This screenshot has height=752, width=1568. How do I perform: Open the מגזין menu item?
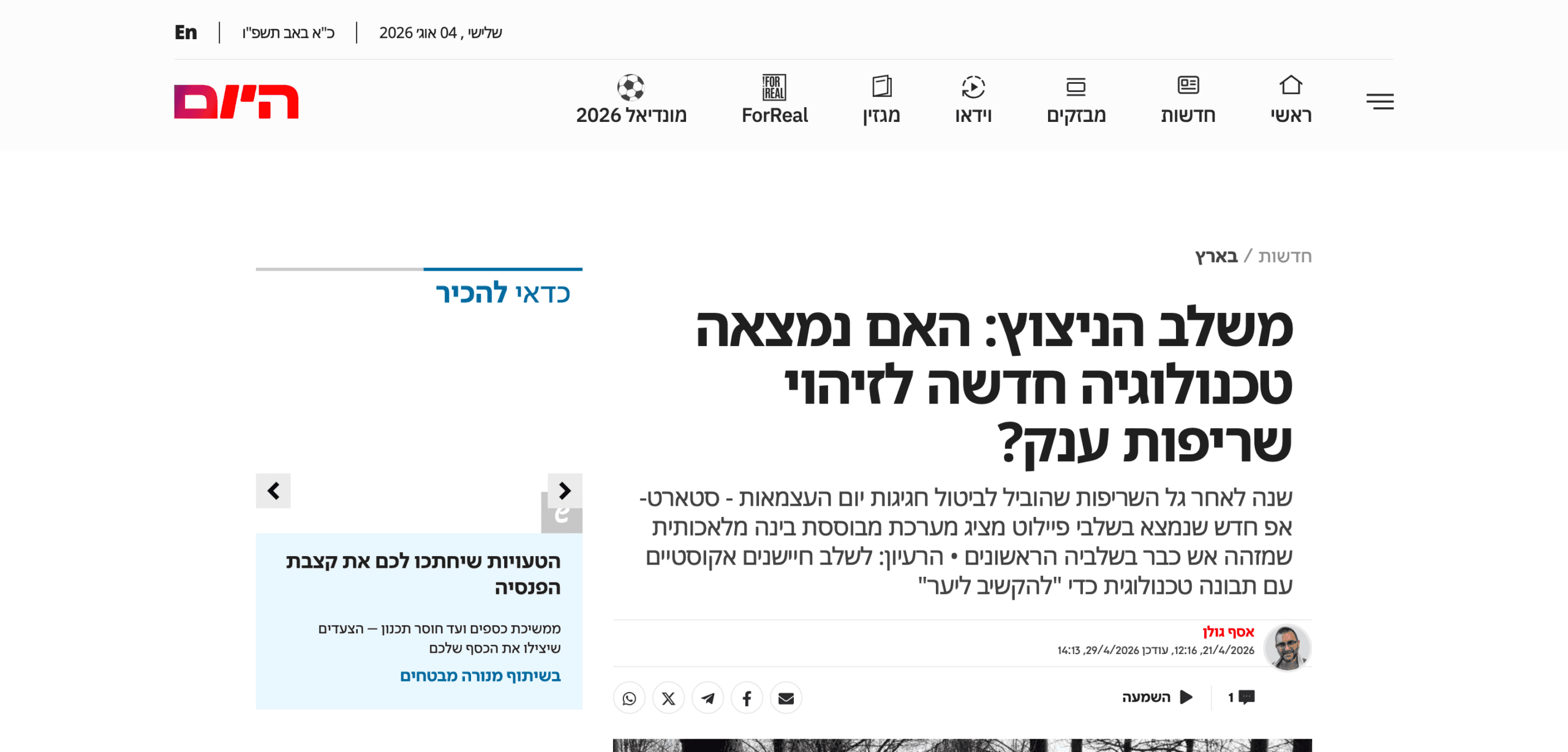[881, 115]
